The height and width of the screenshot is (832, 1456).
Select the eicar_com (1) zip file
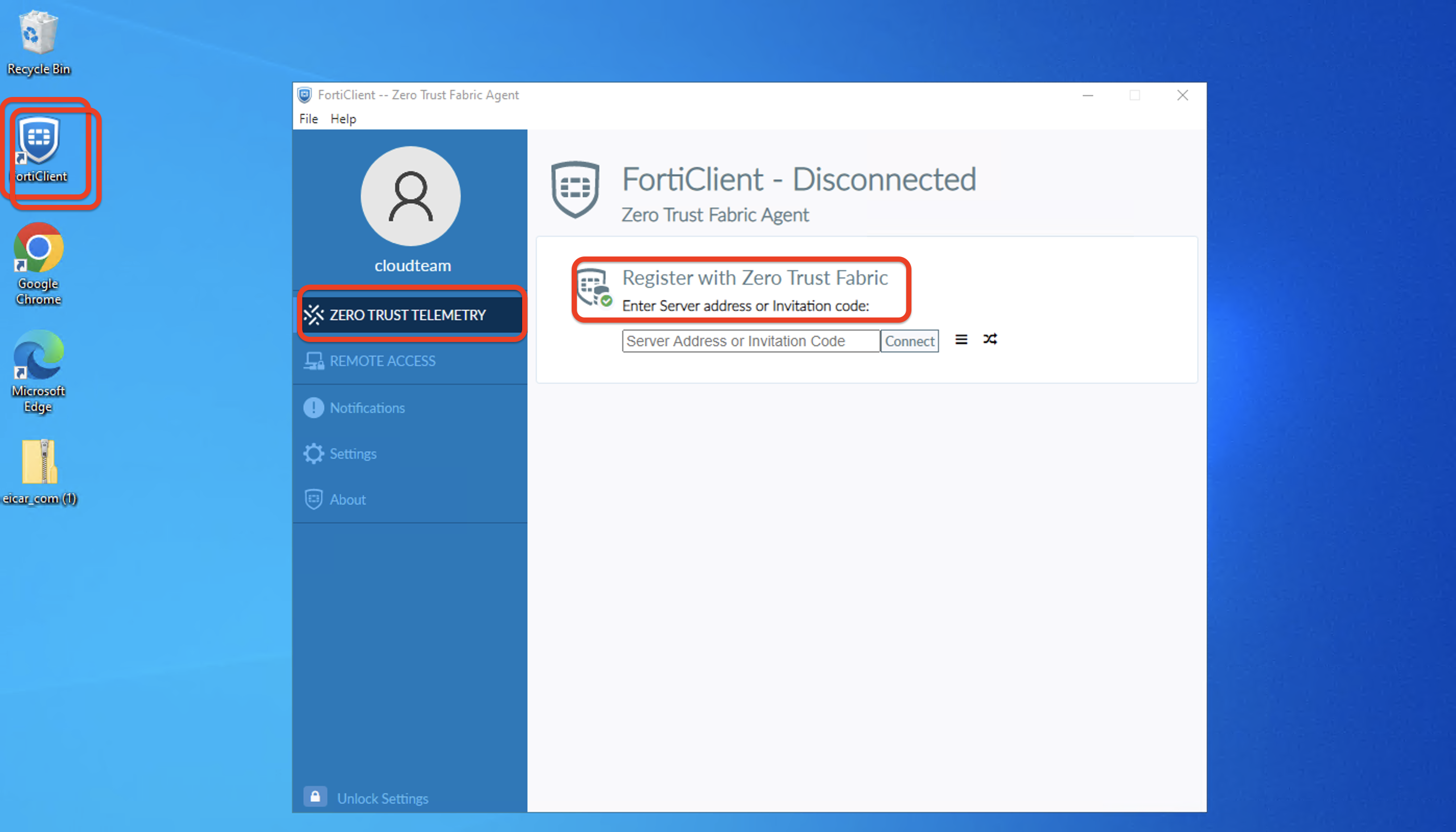pyautogui.click(x=39, y=472)
